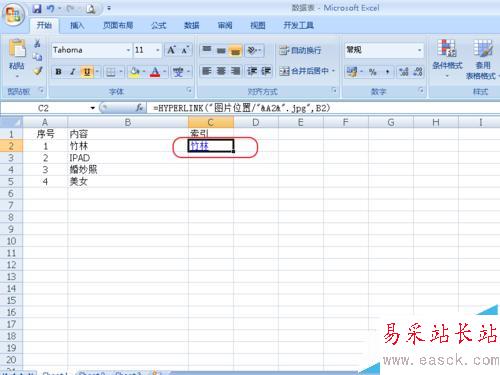Switch to the 页面布局 ribbon tab
Screen dimensions: 500x375
click(118, 25)
